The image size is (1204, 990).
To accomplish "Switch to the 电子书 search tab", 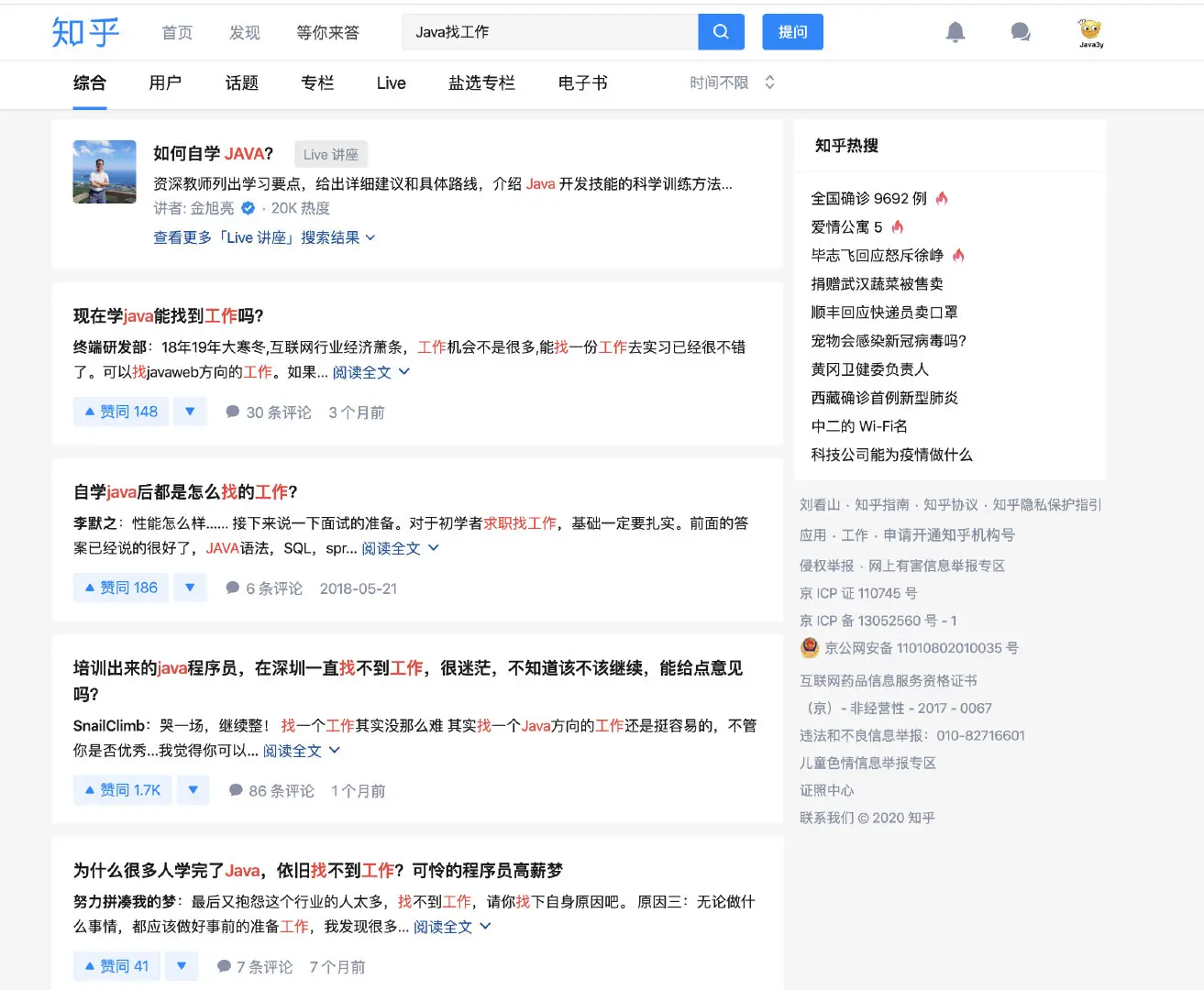I will tap(583, 82).
